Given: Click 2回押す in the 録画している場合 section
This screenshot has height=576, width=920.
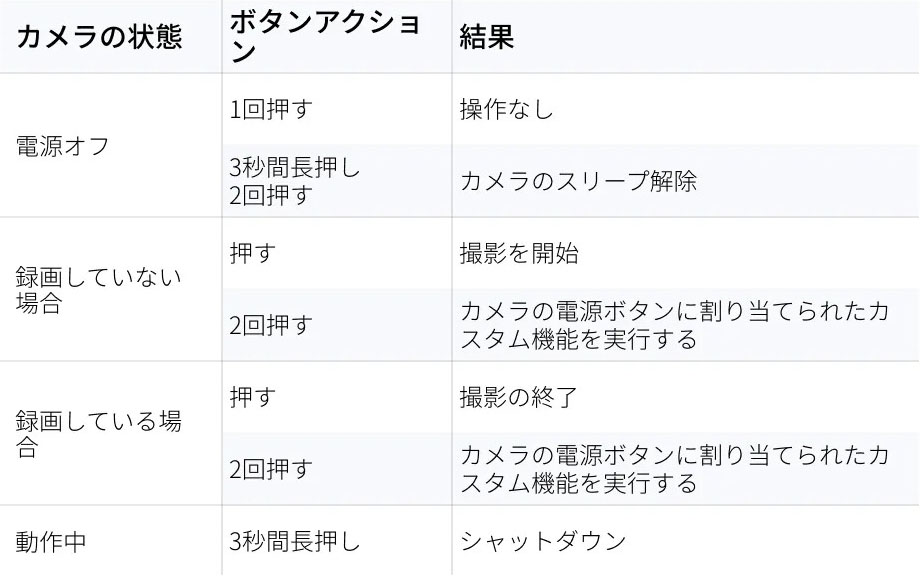Looking at the screenshot, I should coord(271,469).
